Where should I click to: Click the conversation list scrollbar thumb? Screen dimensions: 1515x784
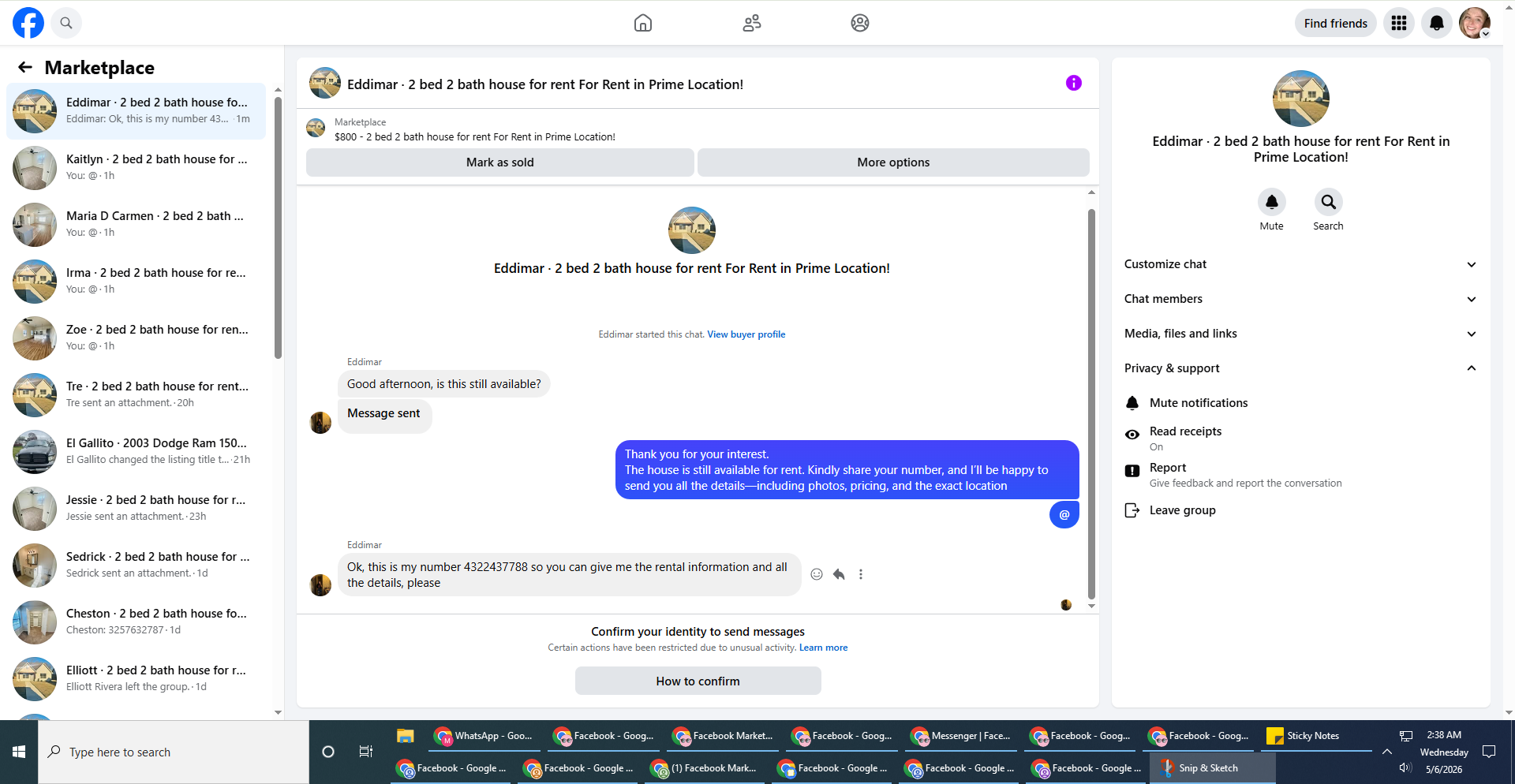(278, 227)
